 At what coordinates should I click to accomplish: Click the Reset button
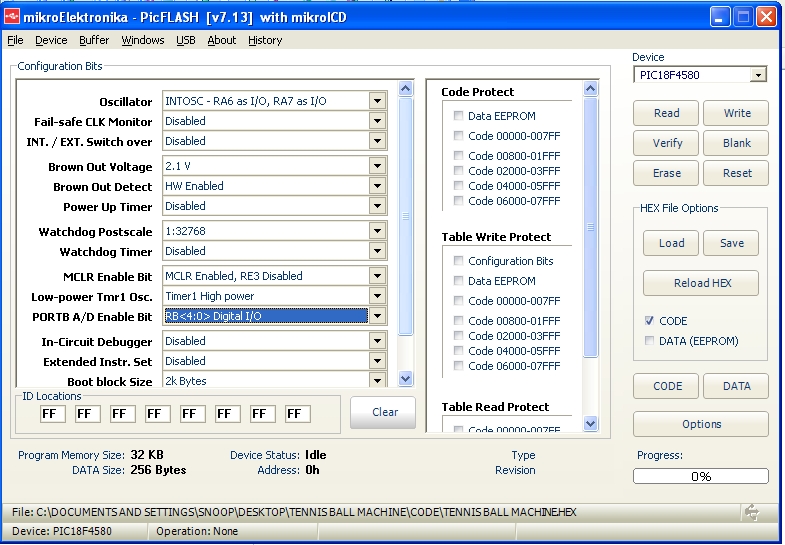pyautogui.click(x=736, y=173)
